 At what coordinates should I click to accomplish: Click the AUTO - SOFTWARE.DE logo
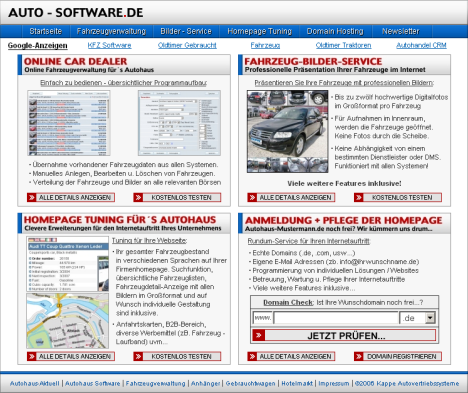click(76, 13)
